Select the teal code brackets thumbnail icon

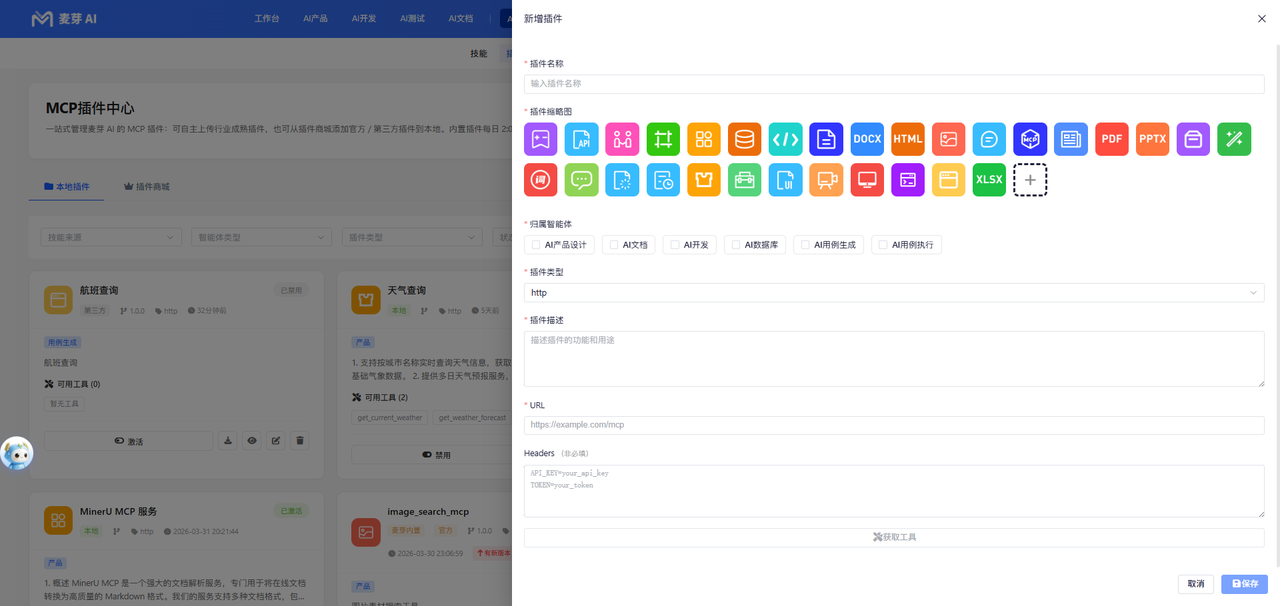point(785,139)
